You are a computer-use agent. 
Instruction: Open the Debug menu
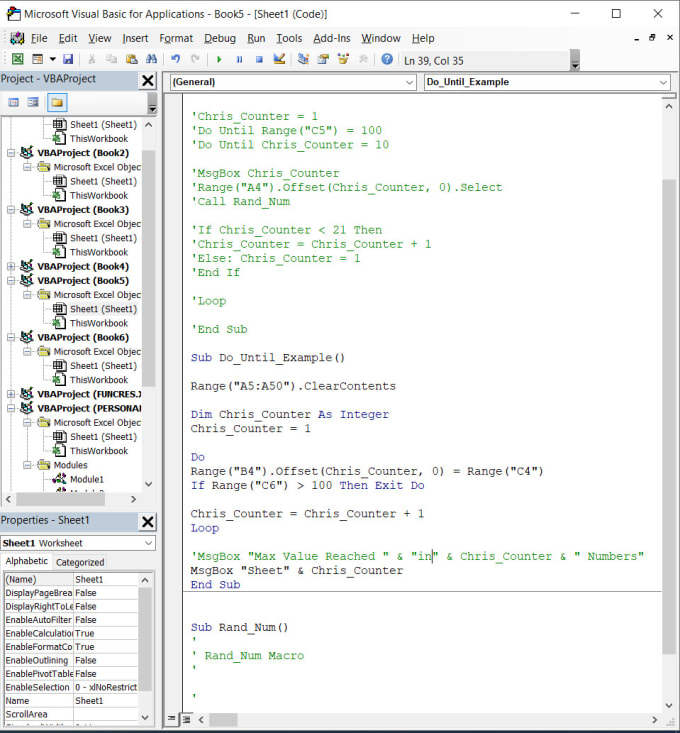(220, 38)
